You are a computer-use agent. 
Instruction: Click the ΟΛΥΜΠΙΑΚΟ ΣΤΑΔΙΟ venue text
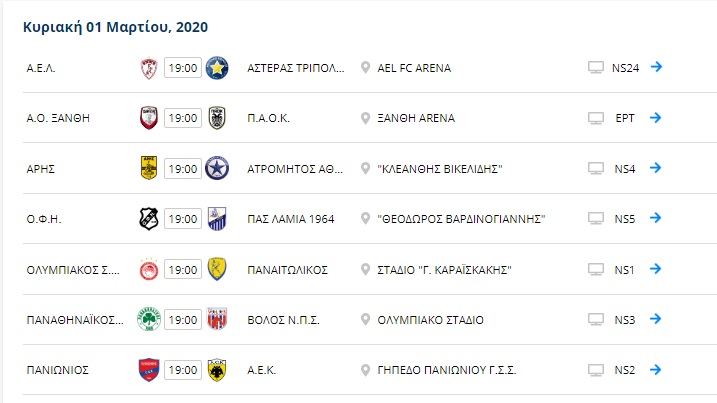tap(430, 320)
